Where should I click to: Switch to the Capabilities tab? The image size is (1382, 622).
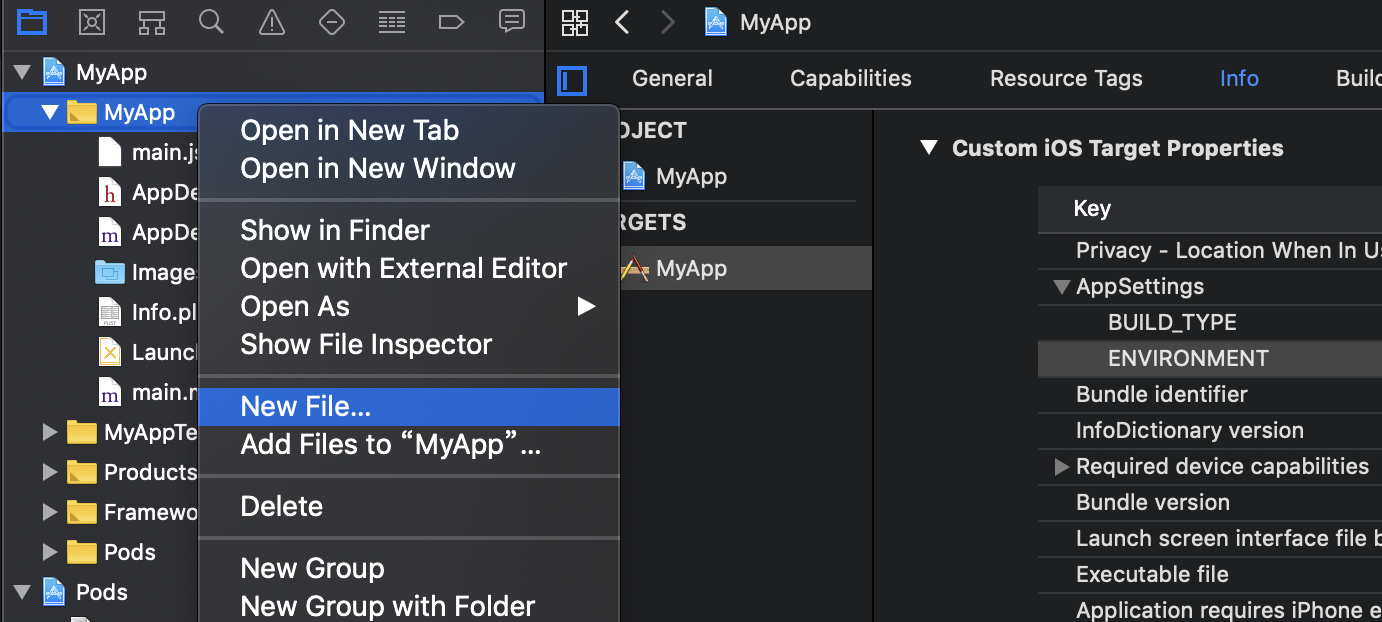850,79
